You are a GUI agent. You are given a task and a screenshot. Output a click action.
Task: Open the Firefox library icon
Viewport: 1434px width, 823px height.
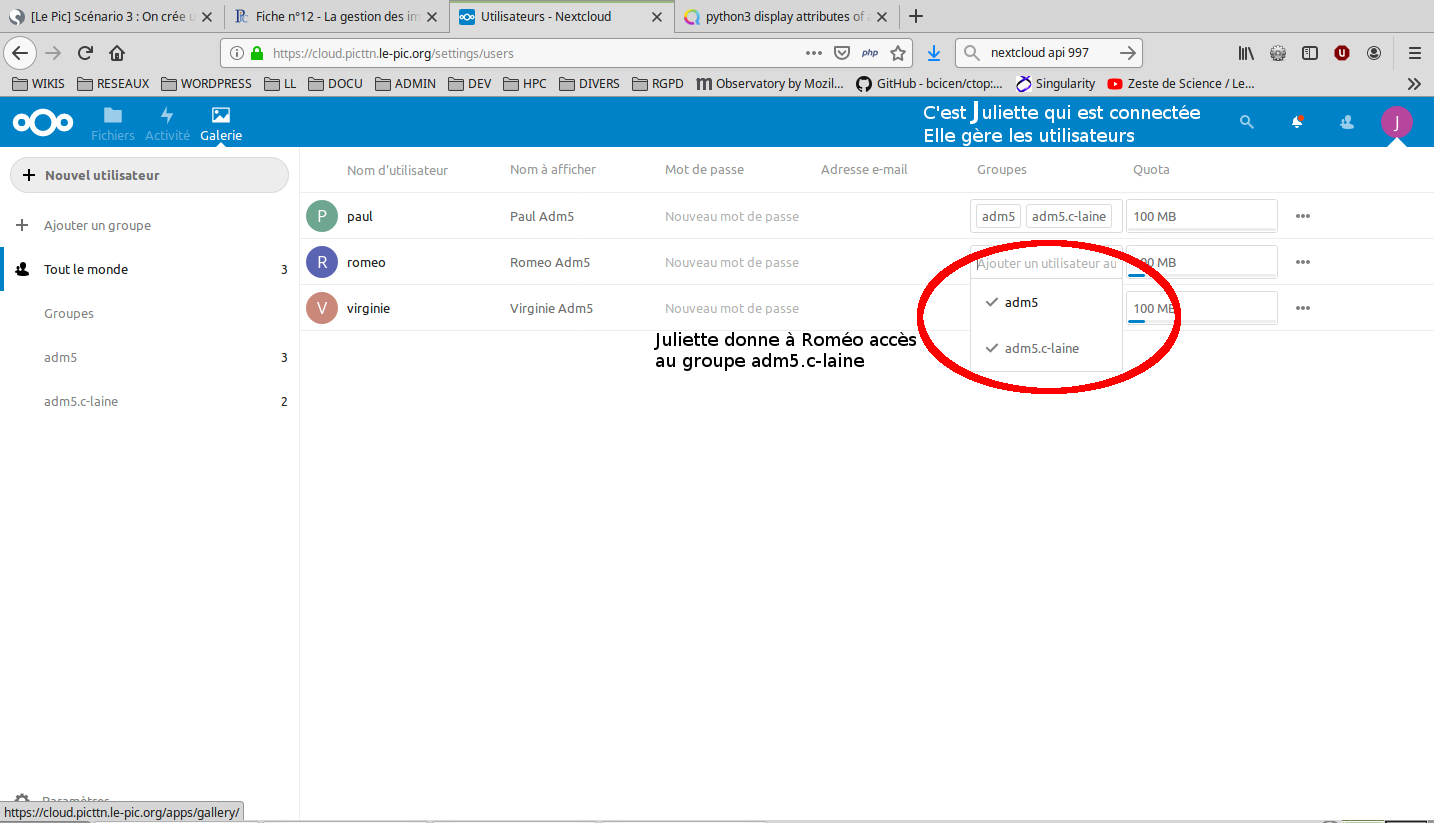click(1246, 53)
